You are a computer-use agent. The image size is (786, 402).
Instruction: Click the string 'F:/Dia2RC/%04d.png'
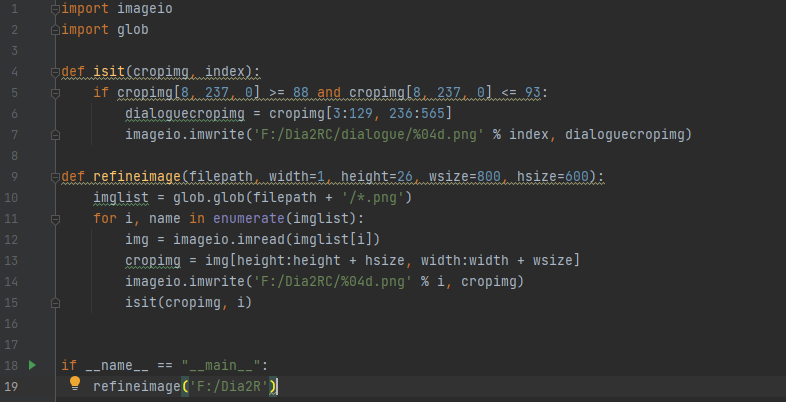coord(333,282)
